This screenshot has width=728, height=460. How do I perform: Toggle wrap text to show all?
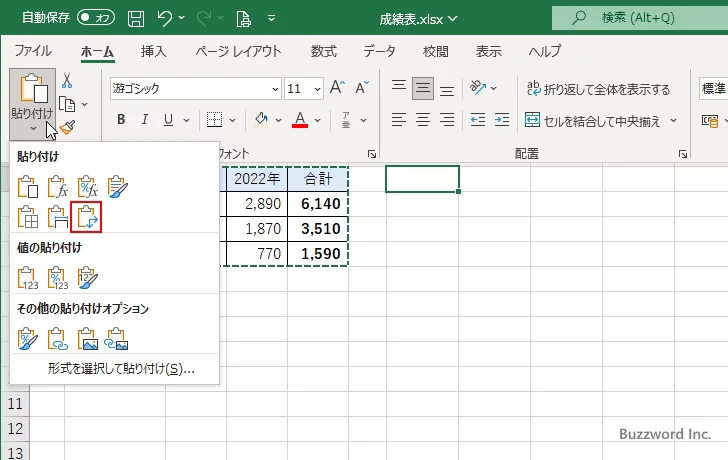(x=598, y=89)
